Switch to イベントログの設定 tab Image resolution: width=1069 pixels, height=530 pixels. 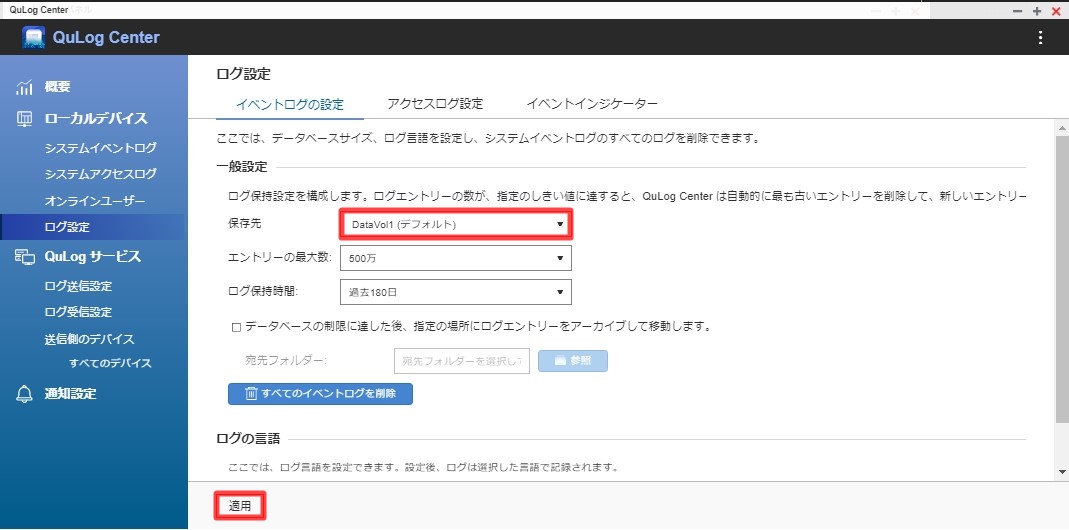[290, 104]
